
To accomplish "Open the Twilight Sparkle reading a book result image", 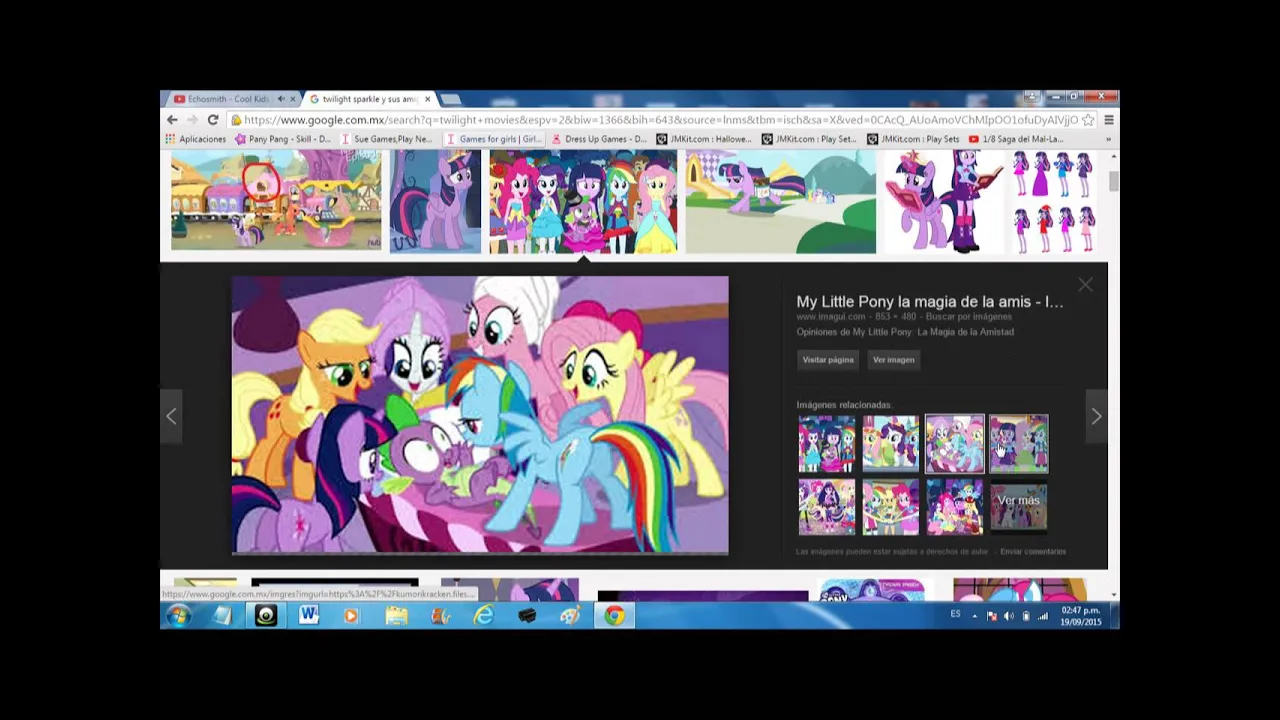I will point(944,201).
